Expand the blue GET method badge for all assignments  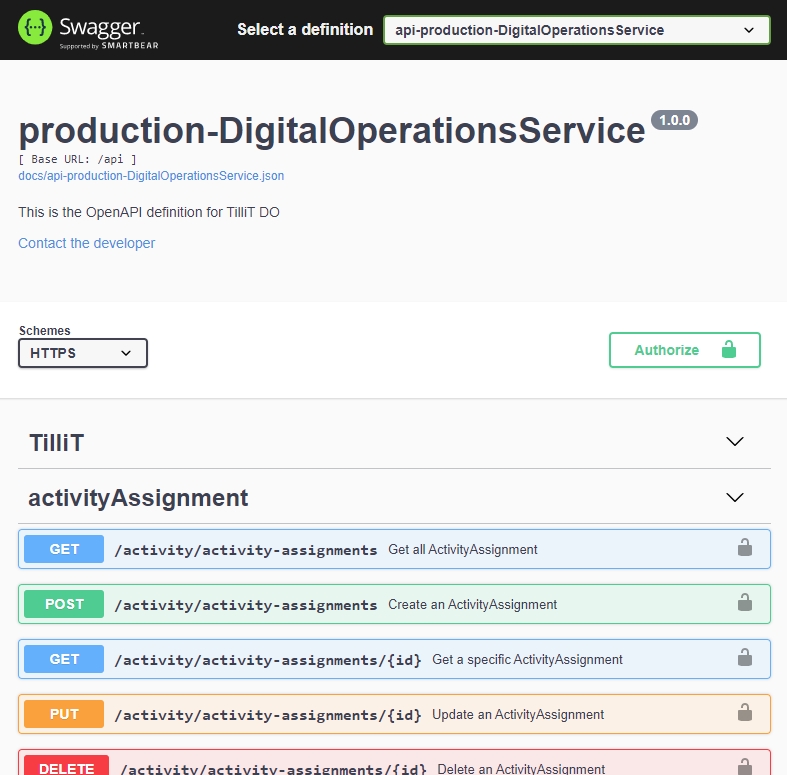point(64,549)
